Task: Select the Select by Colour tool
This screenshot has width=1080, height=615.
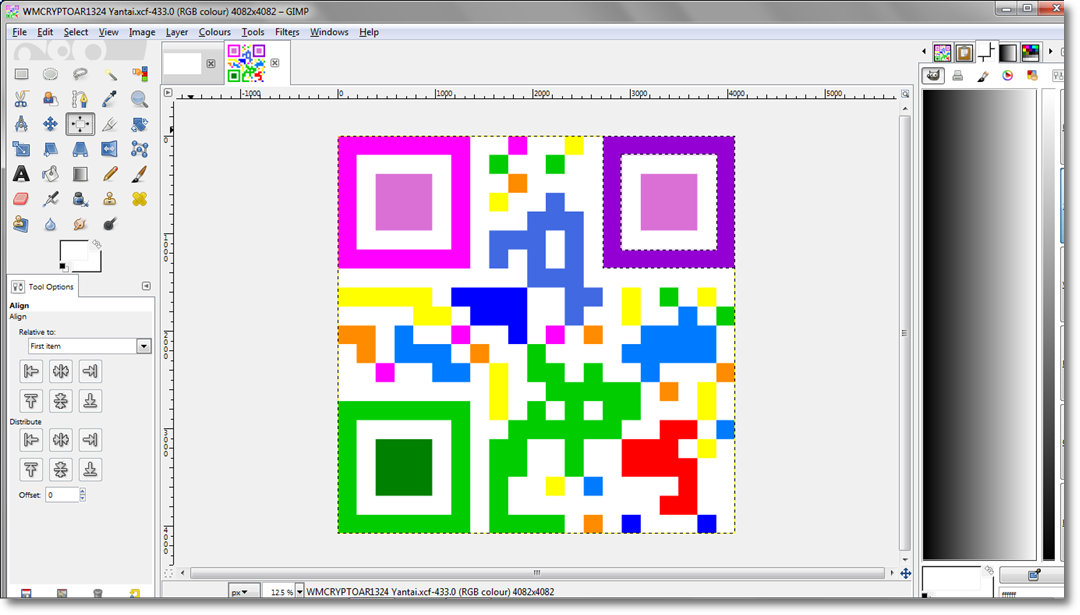Action: point(140,74)
